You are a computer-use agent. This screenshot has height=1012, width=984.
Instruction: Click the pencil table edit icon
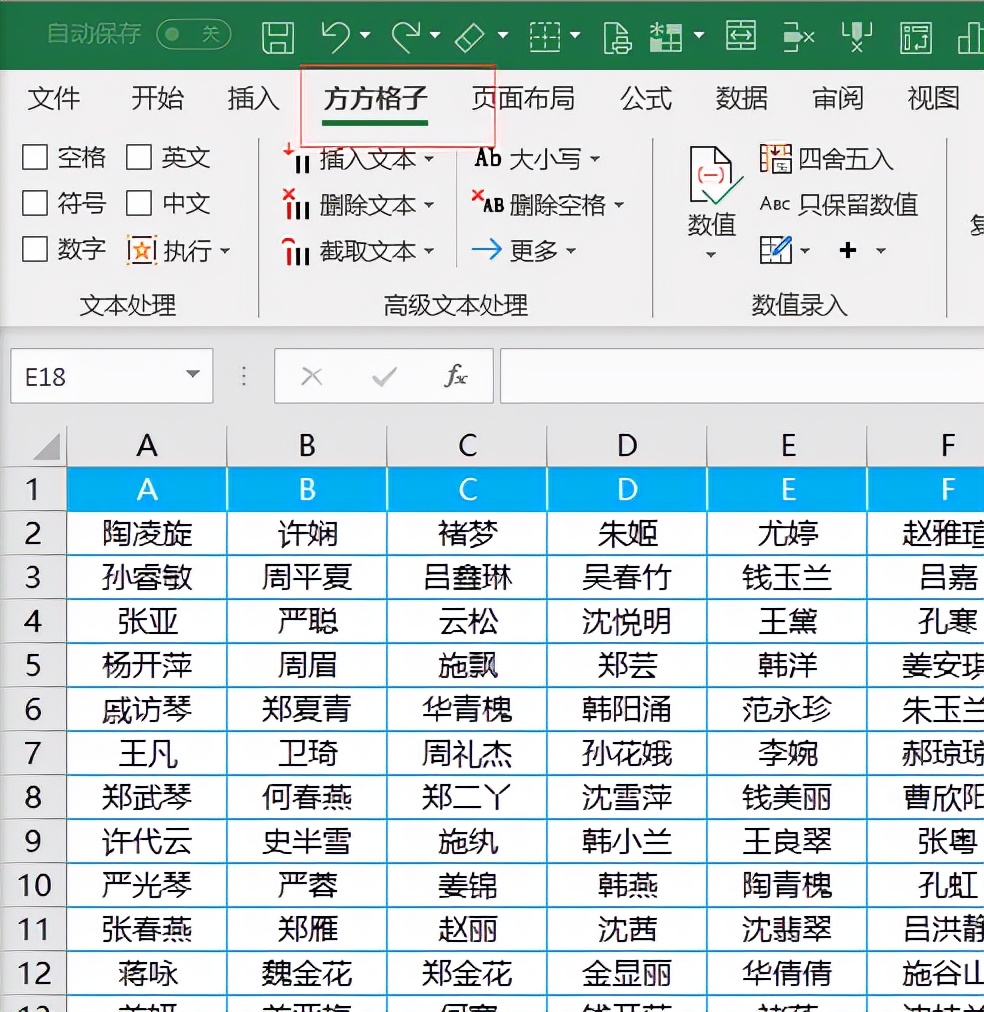tap(776, 250)
